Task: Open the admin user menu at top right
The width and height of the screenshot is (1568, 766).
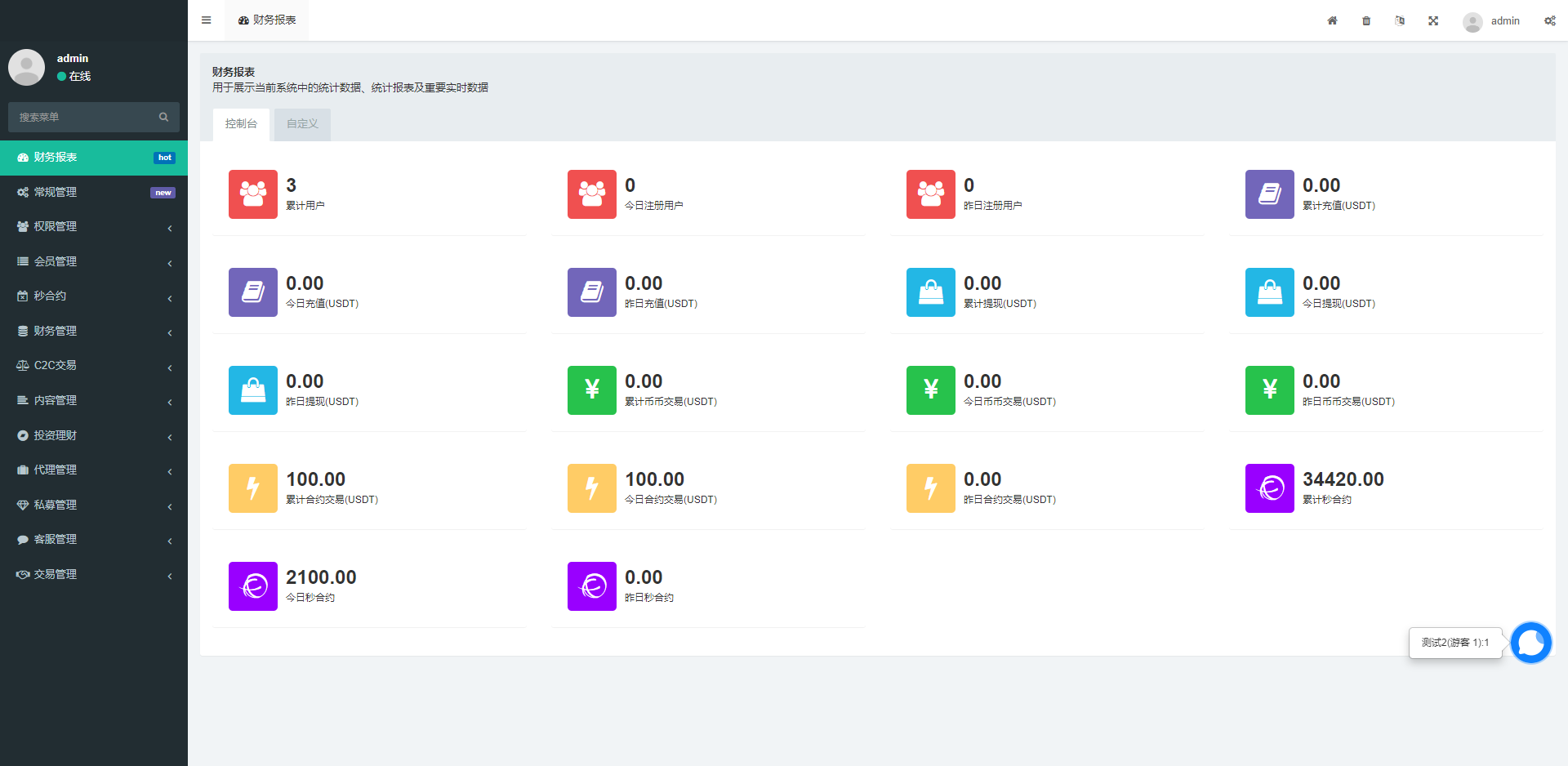Action: tap(1492, 20)
